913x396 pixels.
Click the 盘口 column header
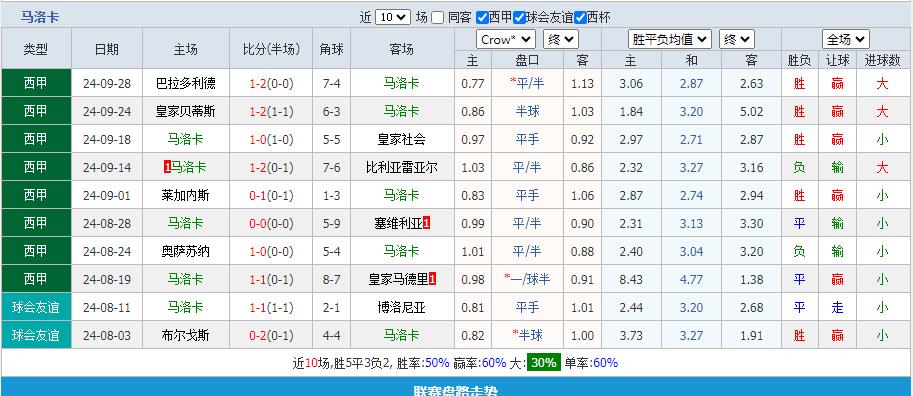[528, 60]
